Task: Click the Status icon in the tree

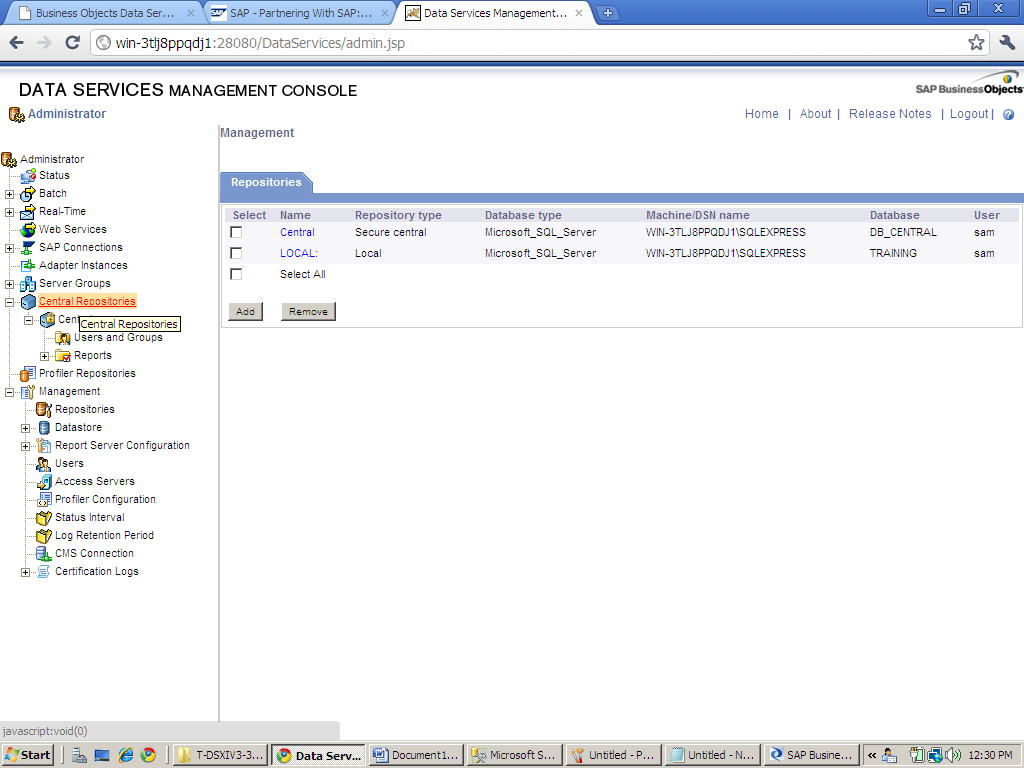Action: [x=27, y=176]
